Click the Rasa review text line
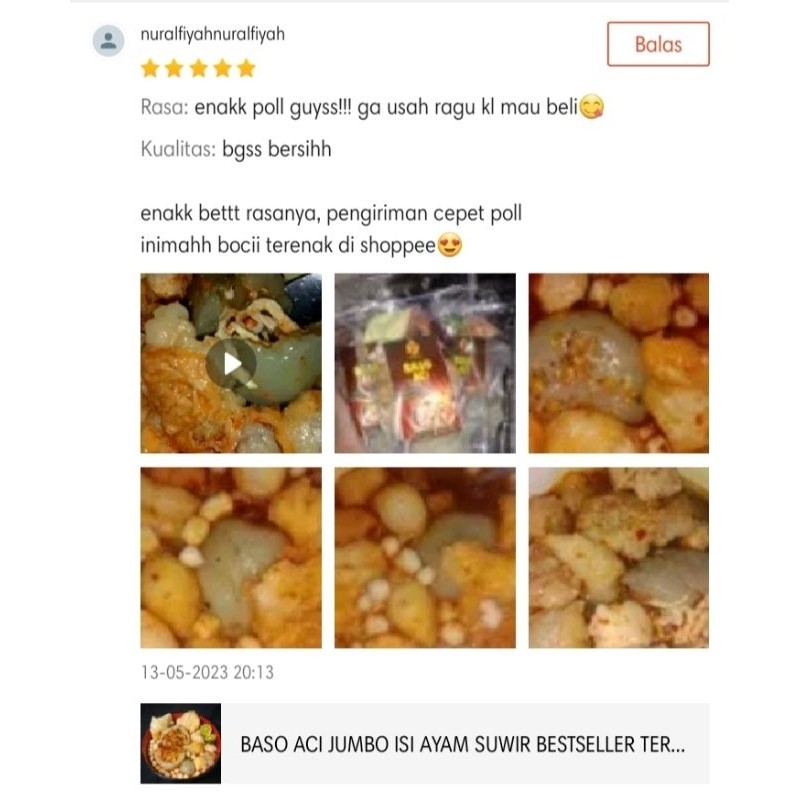The height and width of the screenshot is (800, 800). [372, 107]
